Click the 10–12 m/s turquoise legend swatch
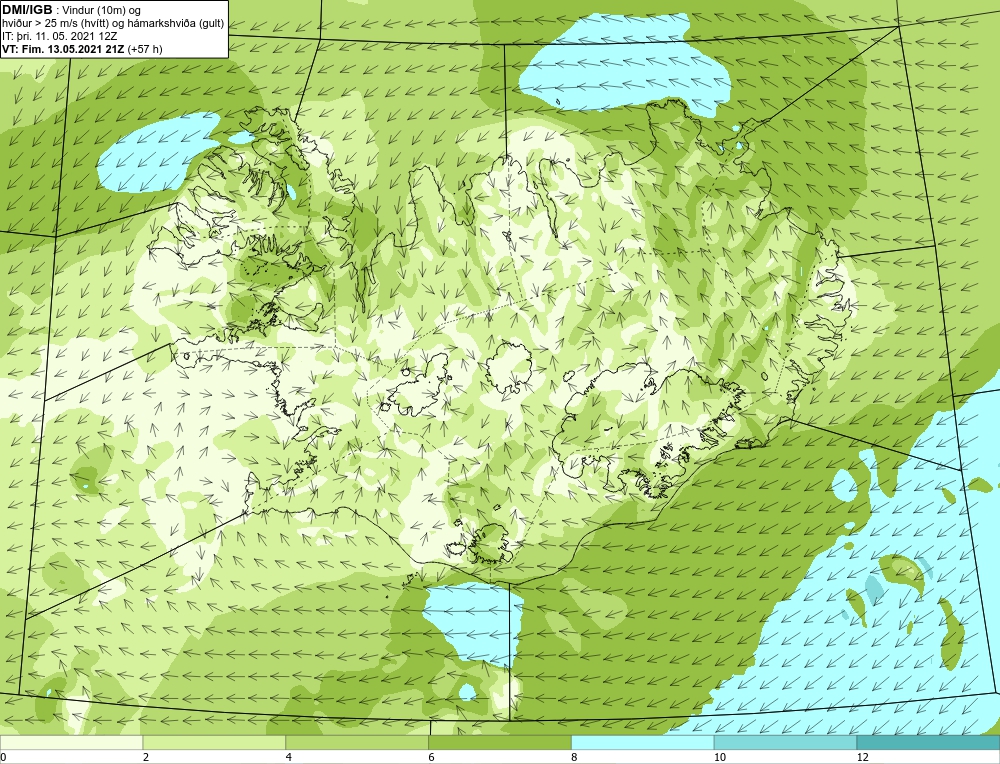 [x=786, y=743]
